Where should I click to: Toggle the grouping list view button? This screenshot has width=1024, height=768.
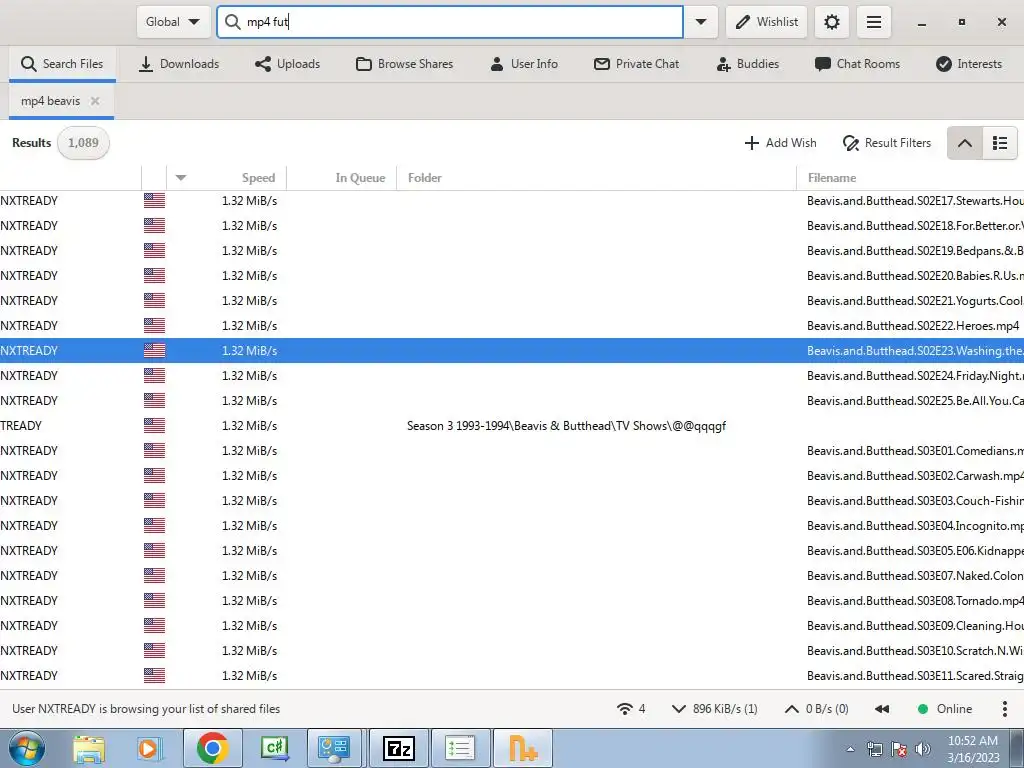point(1000,143)
